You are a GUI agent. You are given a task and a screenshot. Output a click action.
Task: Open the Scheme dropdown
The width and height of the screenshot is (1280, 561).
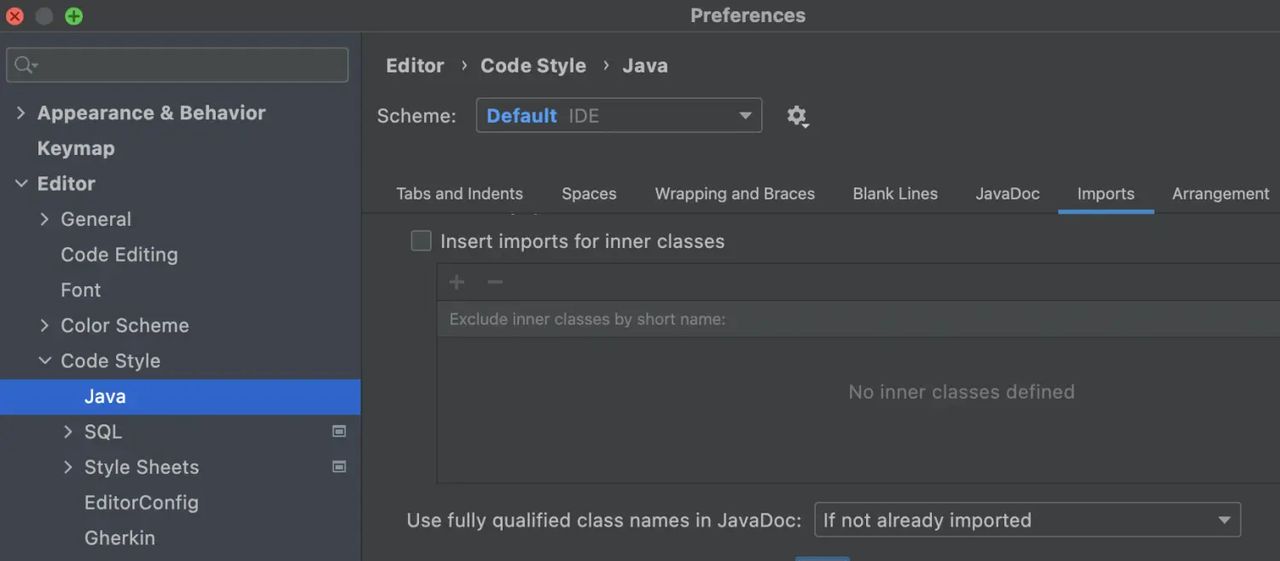618,116
